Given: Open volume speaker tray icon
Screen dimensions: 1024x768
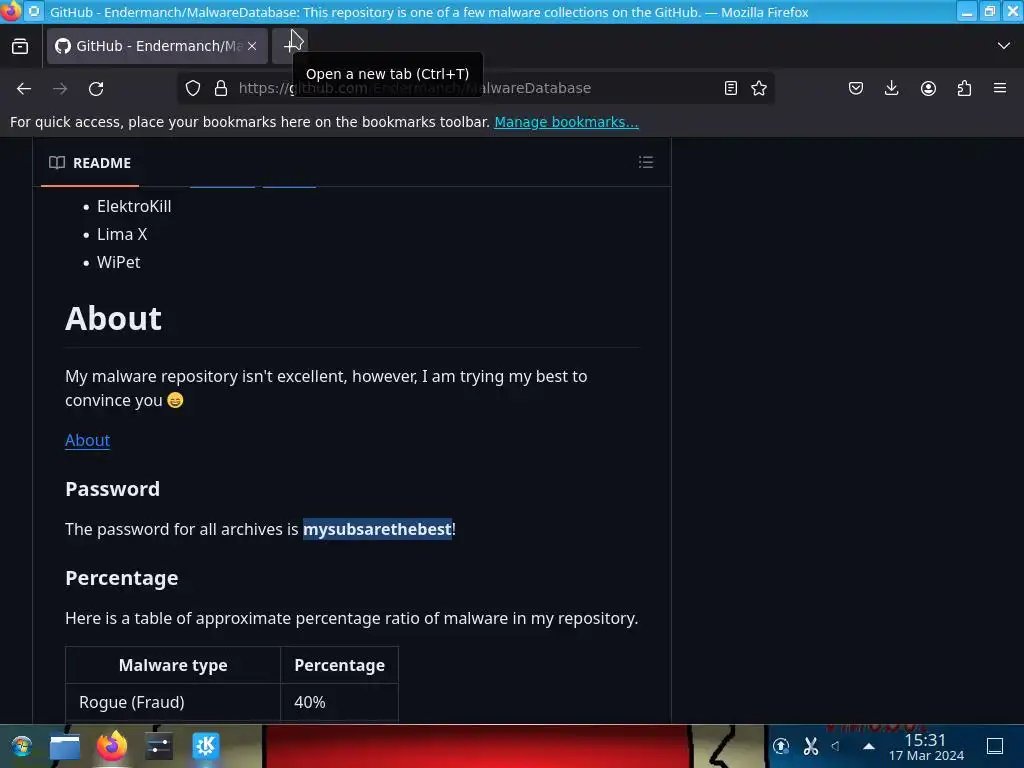Looking at the screenshot, I should click(837, 746).
